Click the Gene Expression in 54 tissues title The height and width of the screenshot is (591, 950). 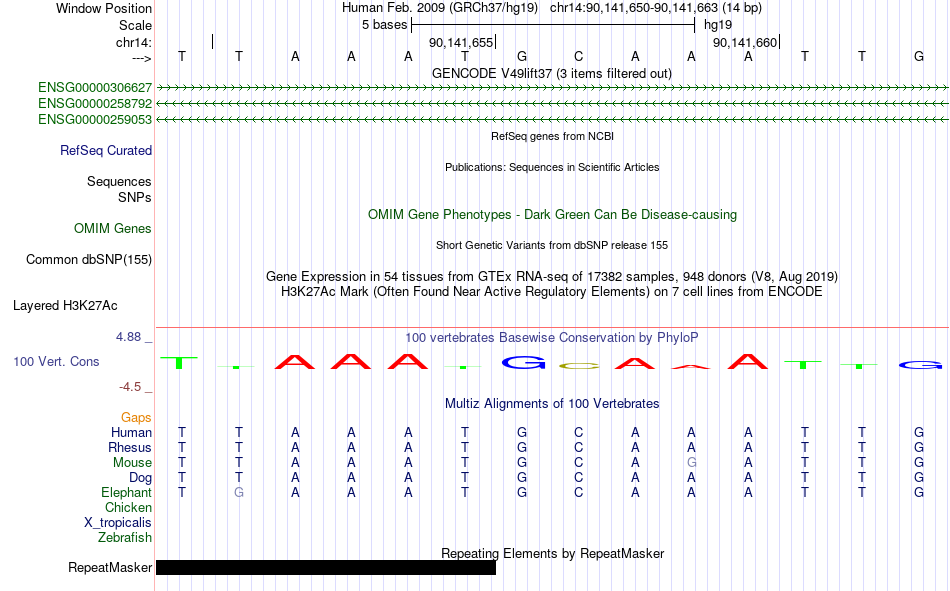pyautogui.click(x=552, y=276)
